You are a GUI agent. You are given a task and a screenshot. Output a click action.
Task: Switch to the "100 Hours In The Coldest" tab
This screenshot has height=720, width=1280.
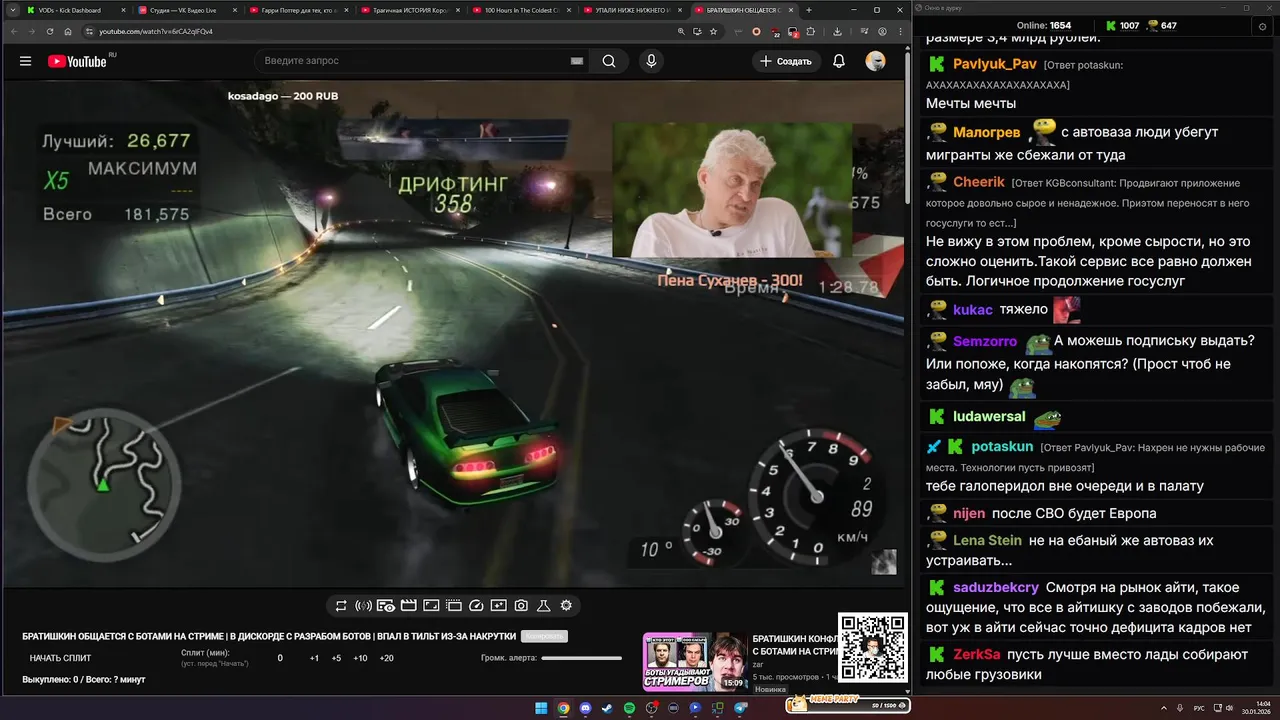pyautogui.click(x=520, y=10)
